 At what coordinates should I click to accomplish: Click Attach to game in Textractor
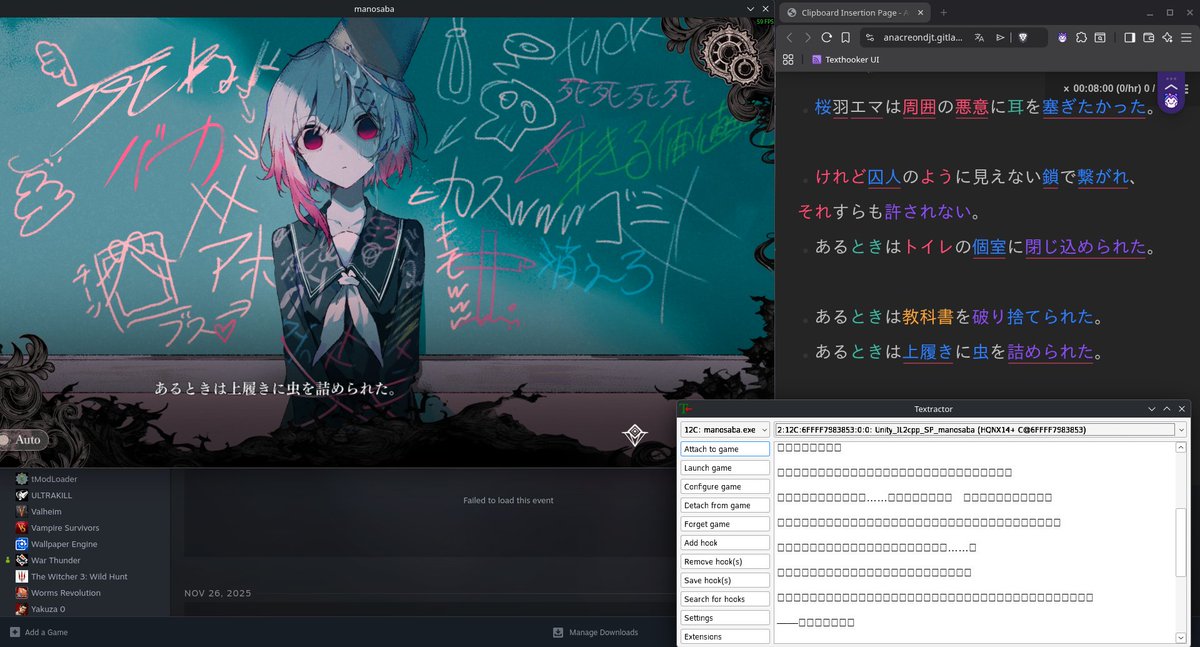(725, 449)
